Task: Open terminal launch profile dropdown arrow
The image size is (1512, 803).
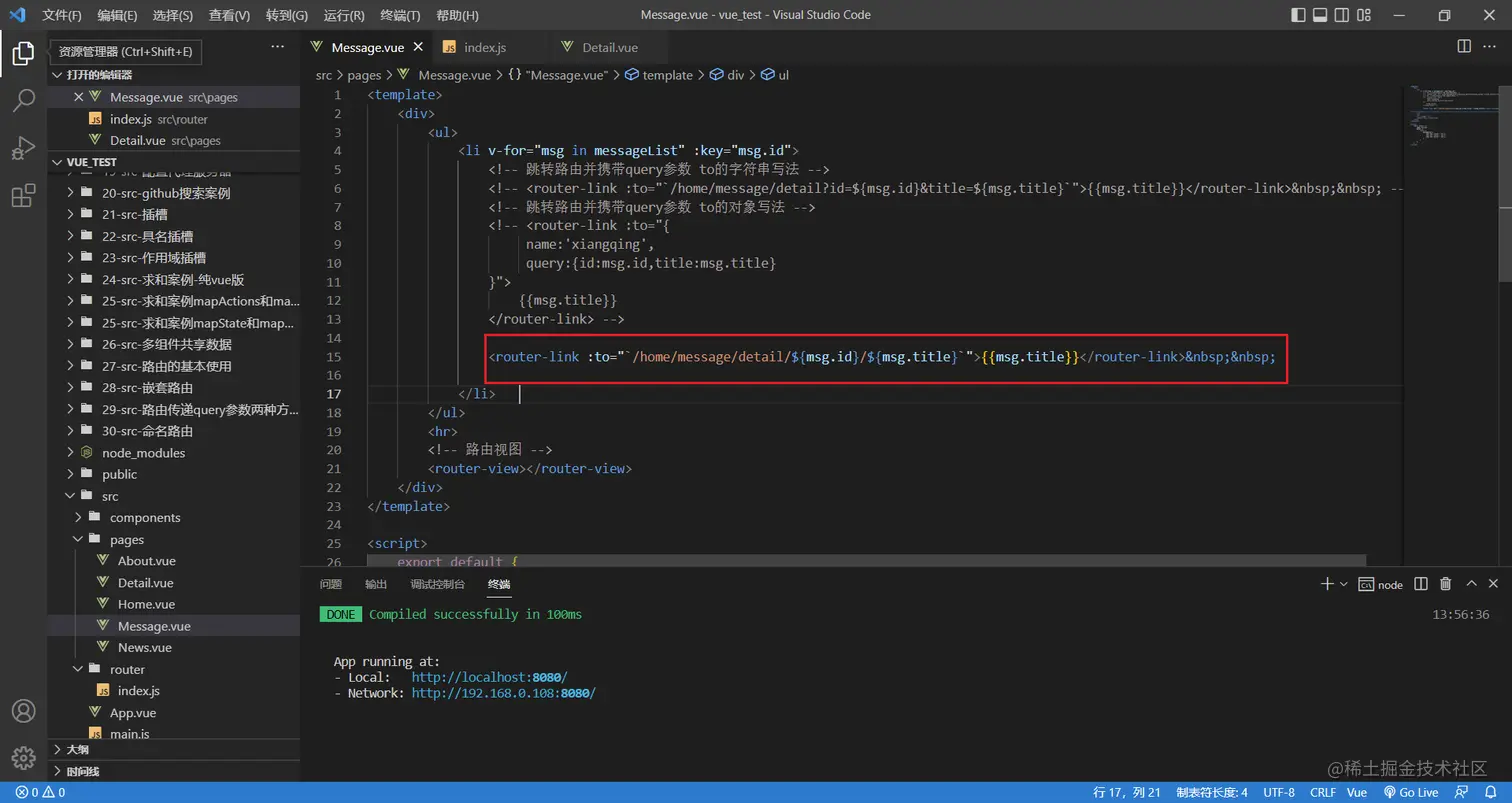Action: [x=1343, y=584]
